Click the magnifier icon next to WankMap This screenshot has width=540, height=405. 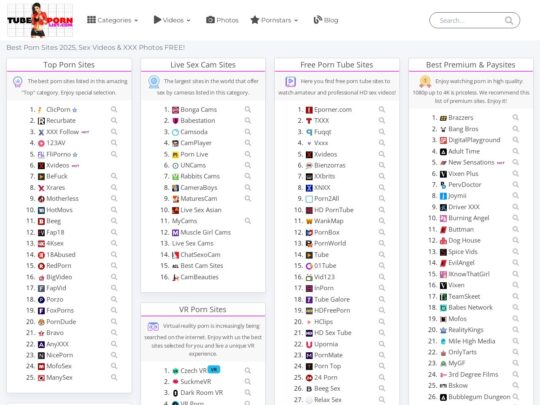click(382, 221)
